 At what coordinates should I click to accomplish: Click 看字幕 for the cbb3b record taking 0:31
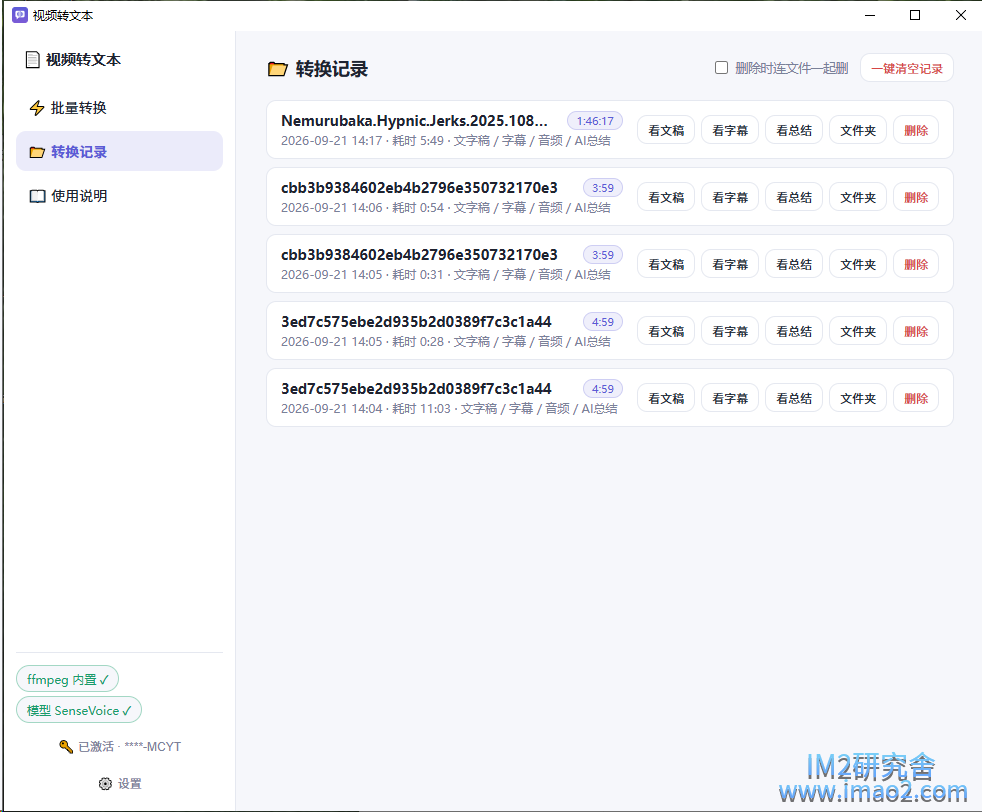[730, 264]
